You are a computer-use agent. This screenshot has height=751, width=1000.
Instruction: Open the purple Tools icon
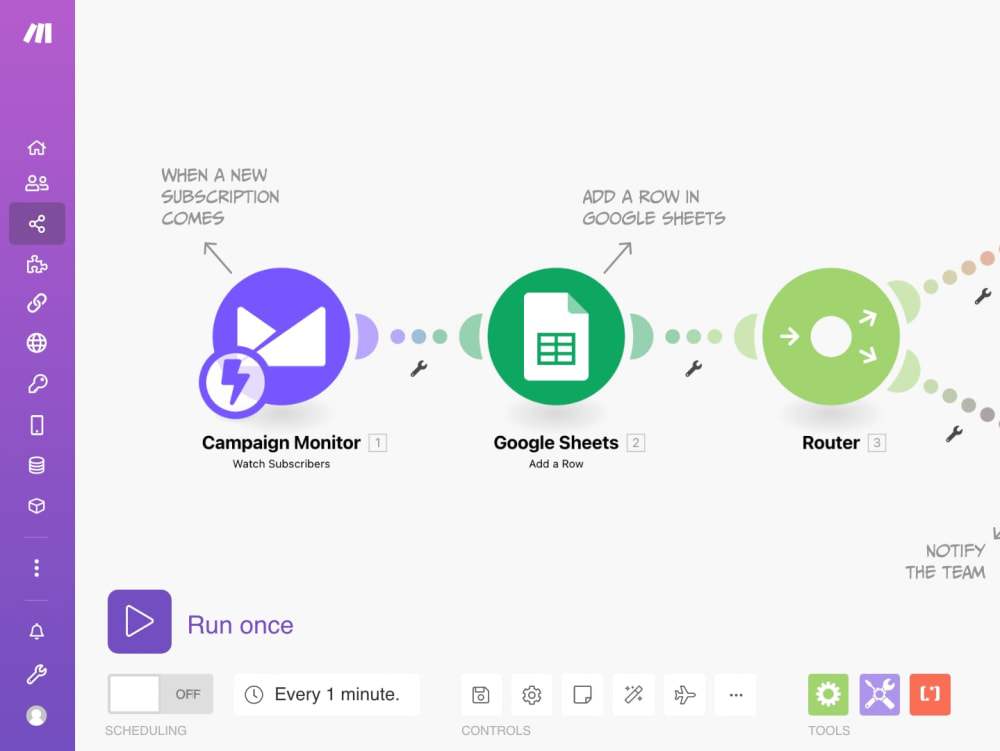coord(879,694)
